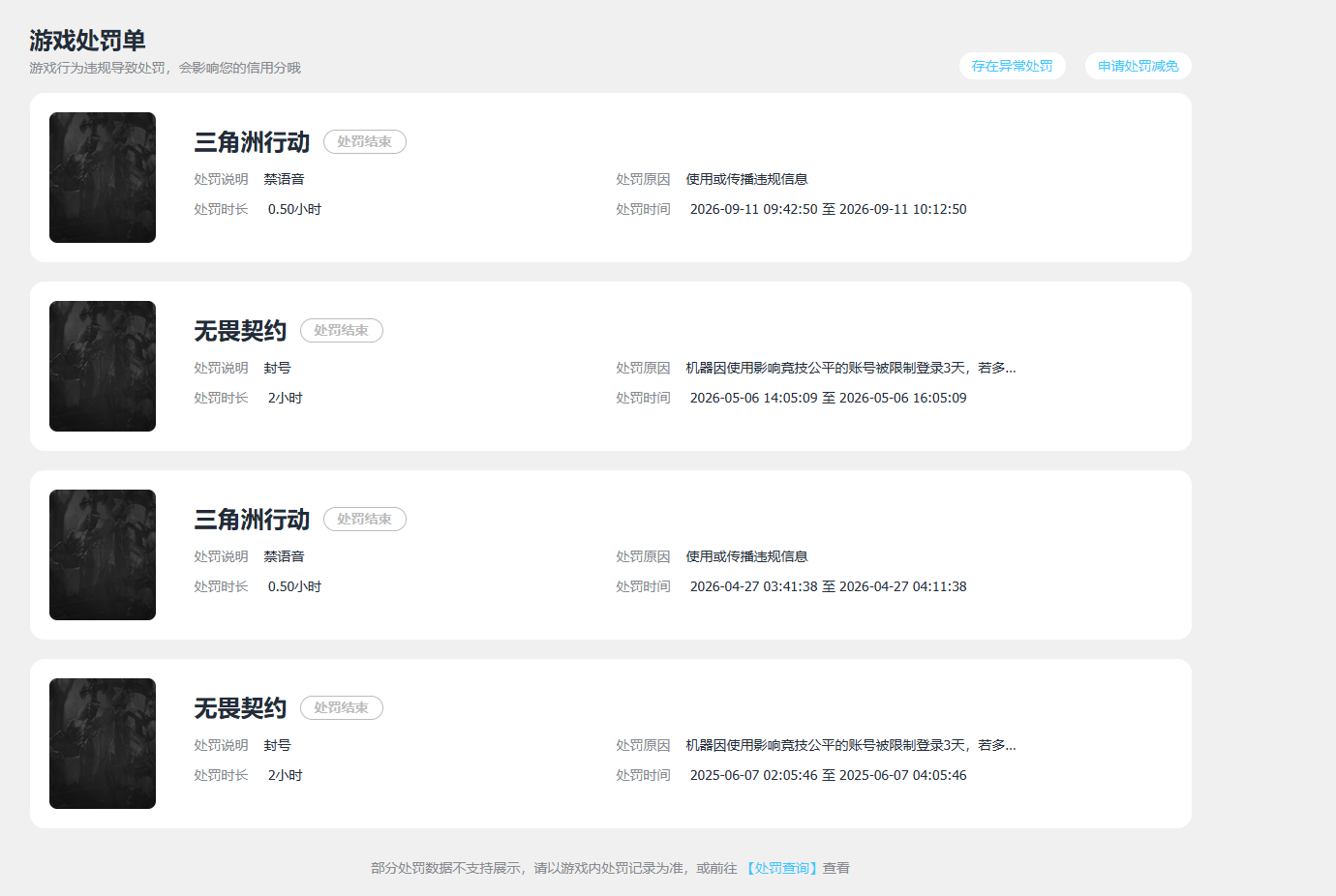The image size is (1336, 896).
Task: Select the 三角洲行动 title dated 2026-04-27
Action: 252,520
